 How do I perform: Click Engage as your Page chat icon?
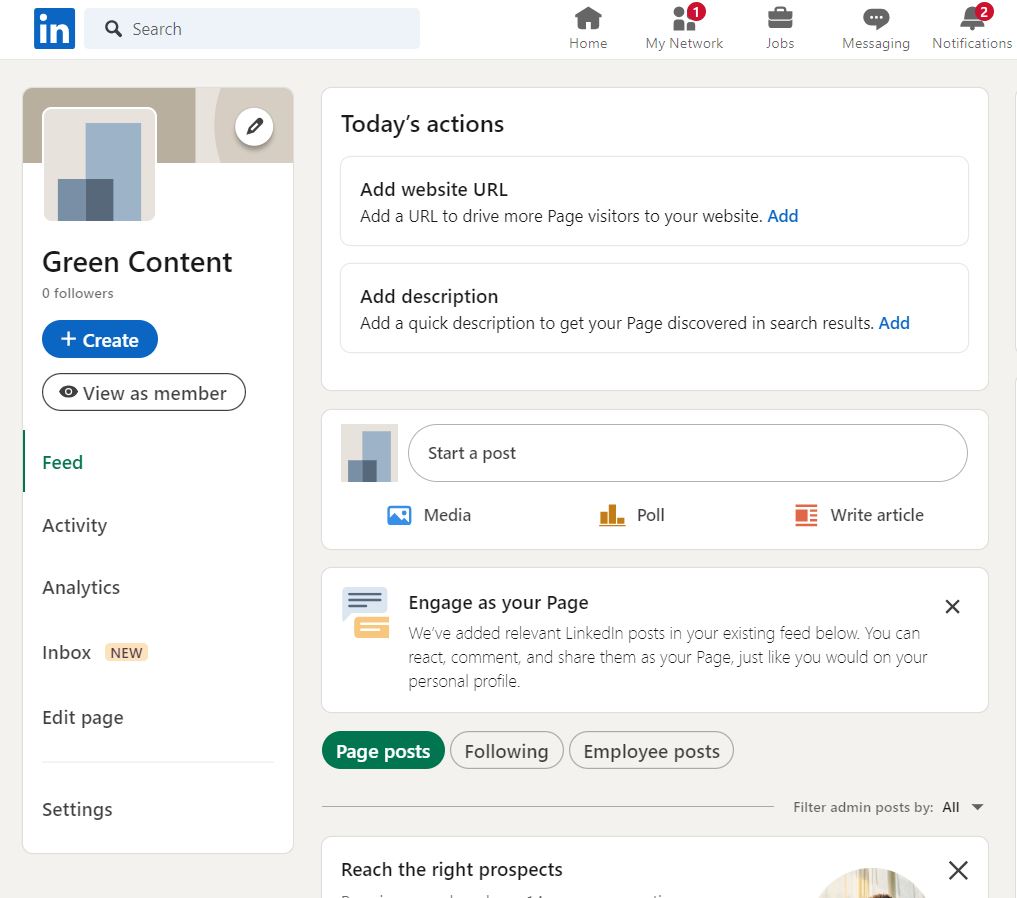click(366, 613)
